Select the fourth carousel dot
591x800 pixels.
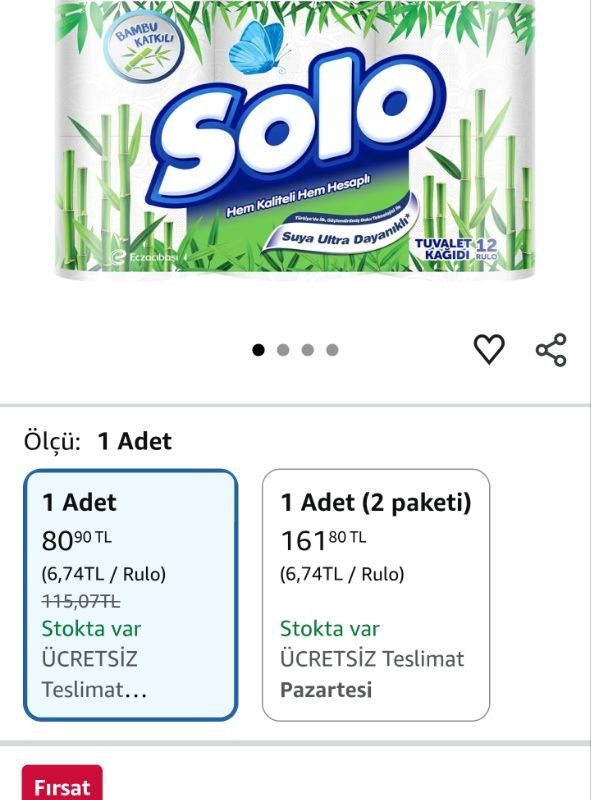pyautogui.click(x=331, y=347)
